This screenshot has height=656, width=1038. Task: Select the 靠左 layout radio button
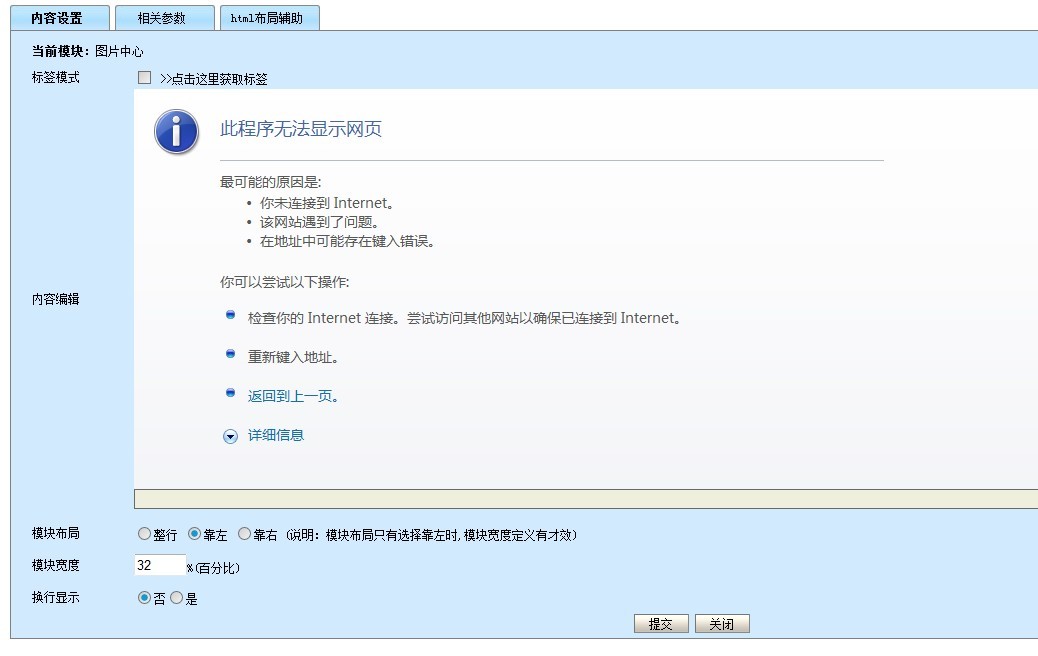195,535
